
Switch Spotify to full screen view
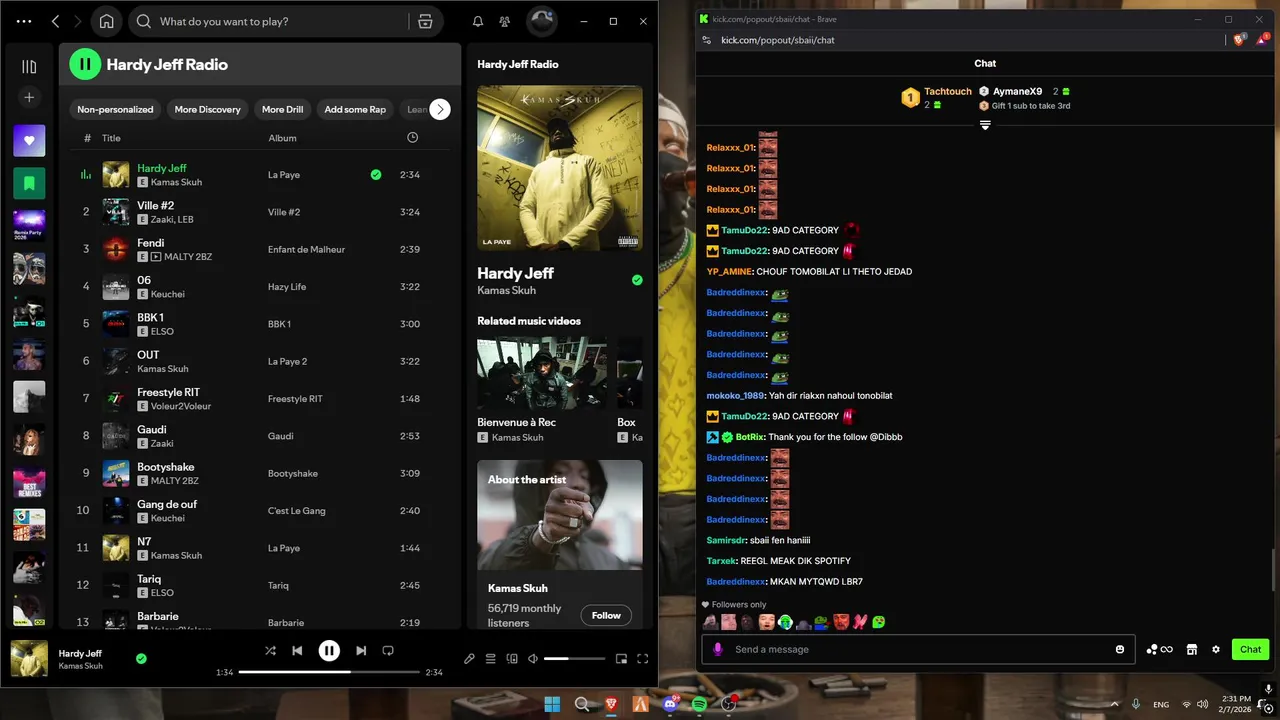643,658
